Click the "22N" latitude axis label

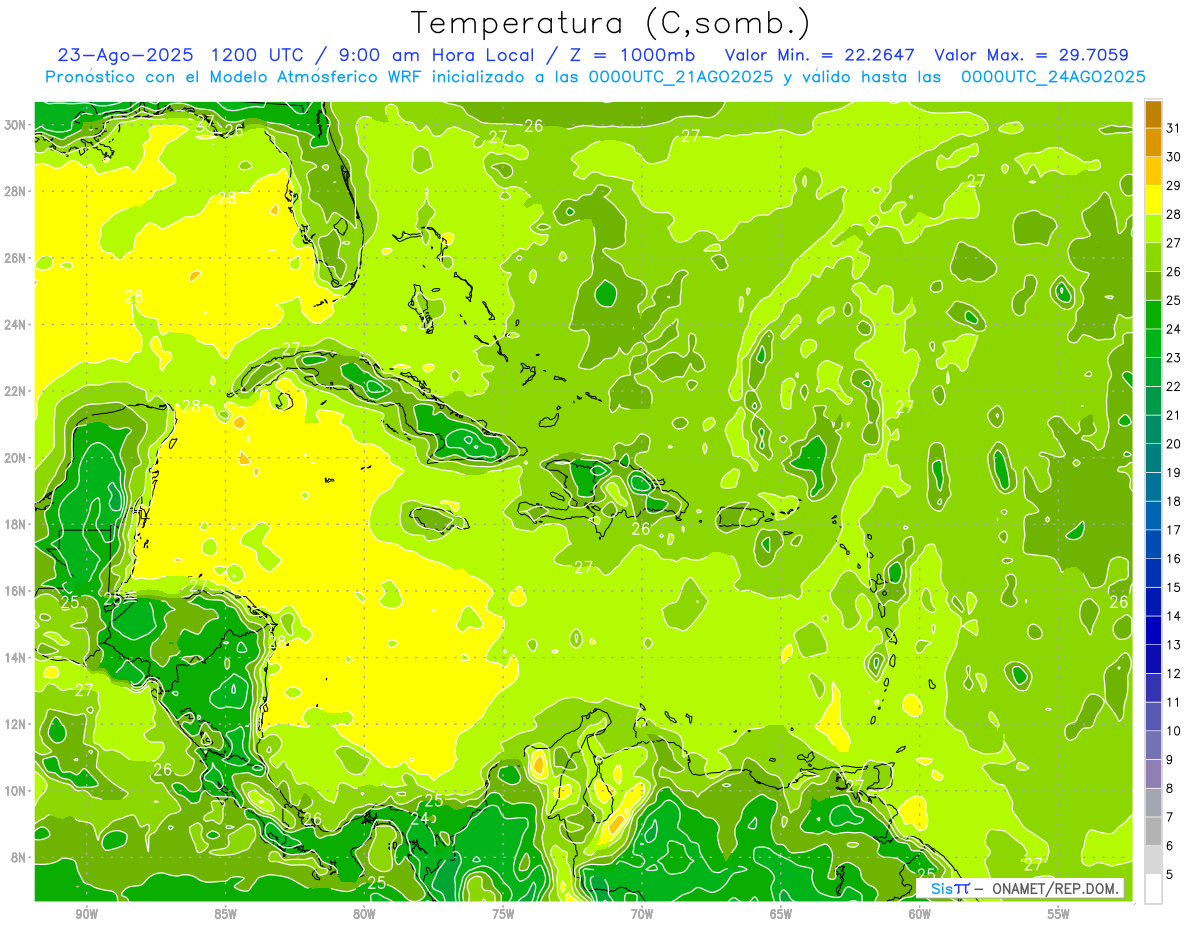(15, 391)
